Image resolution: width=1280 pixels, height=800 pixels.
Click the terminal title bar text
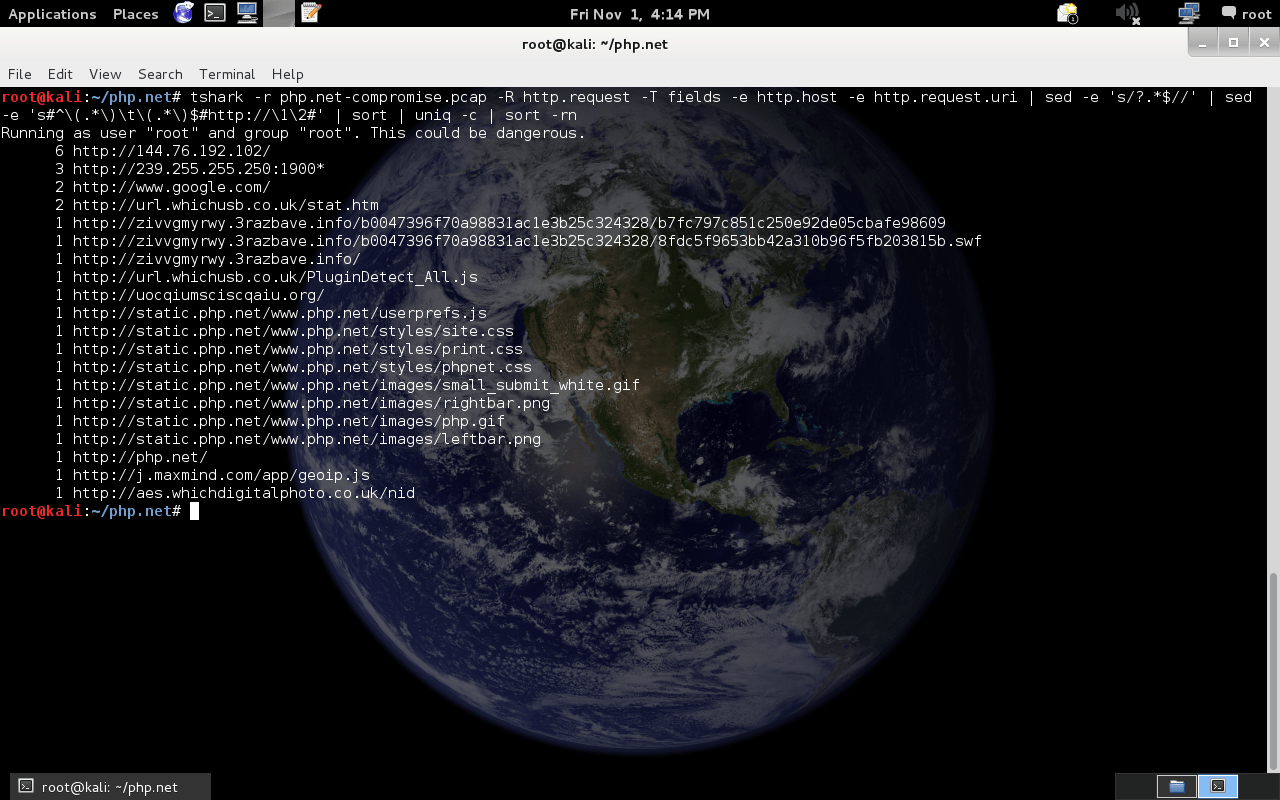click(595, 44)
